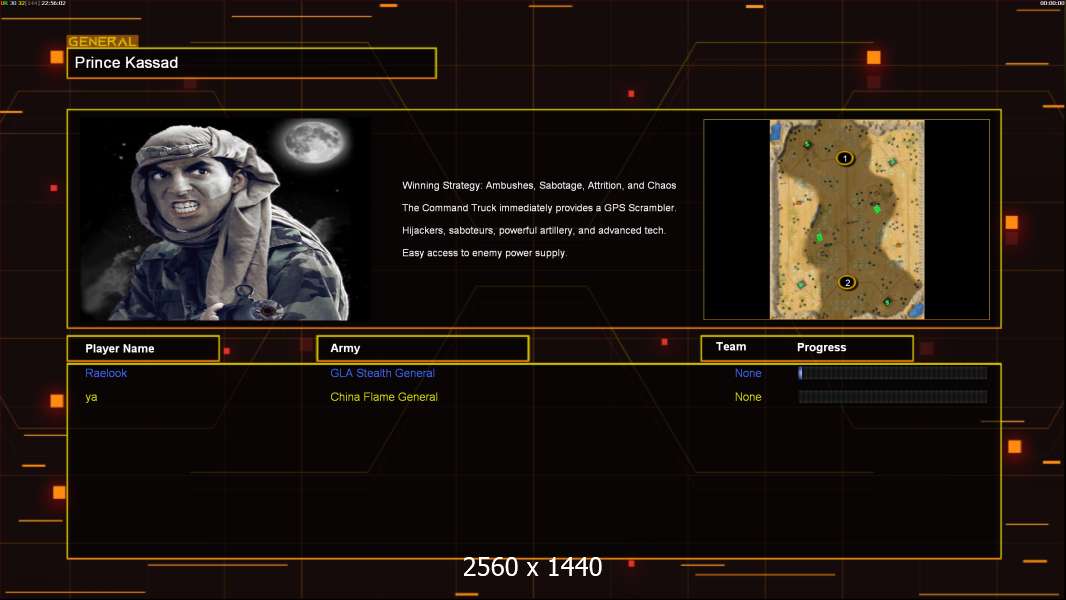Select player ya in the list

(91, 397)
